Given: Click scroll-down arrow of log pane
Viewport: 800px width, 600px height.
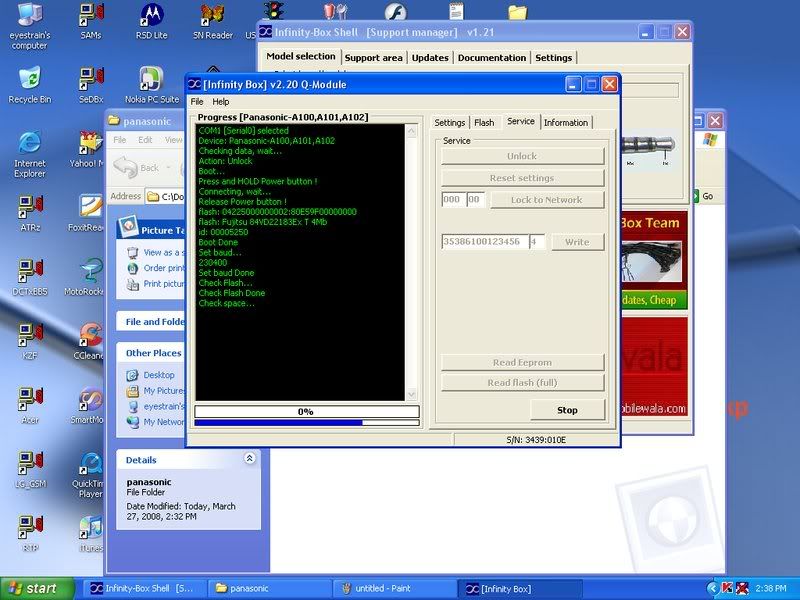Looking at the screenshot, I should (x=411, y=394).
